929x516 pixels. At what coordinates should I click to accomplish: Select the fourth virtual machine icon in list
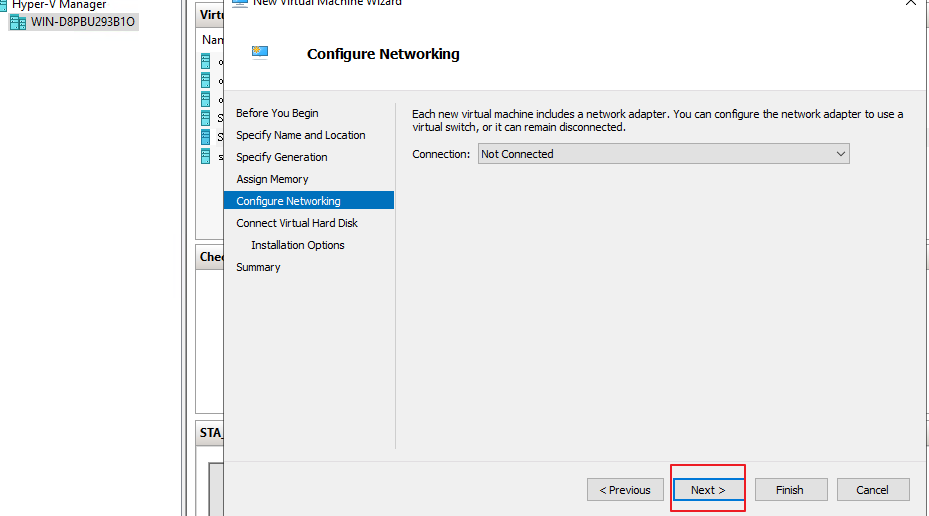[206, 118]
